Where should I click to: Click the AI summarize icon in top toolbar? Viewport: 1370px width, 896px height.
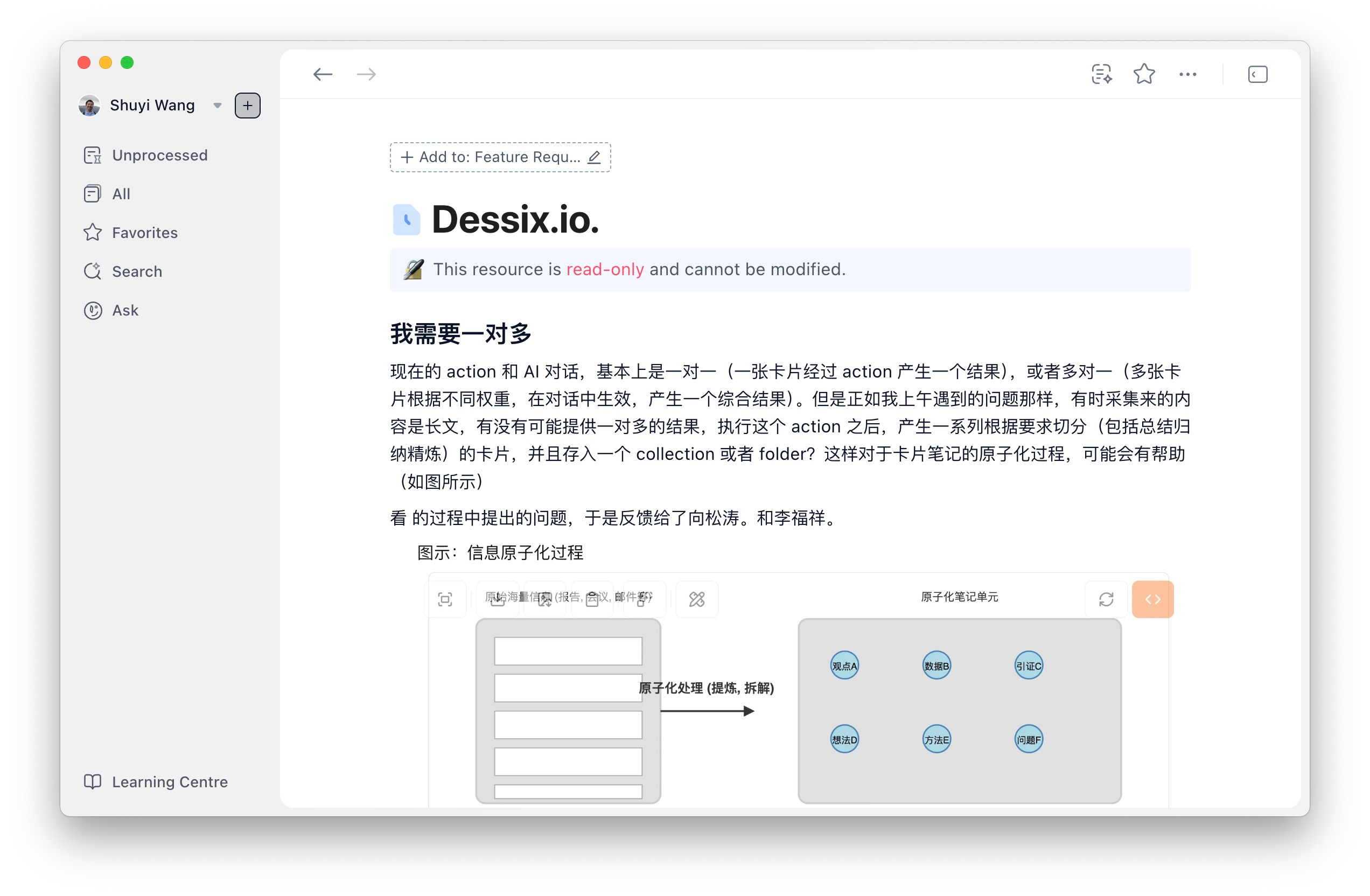coord(1101,74)
